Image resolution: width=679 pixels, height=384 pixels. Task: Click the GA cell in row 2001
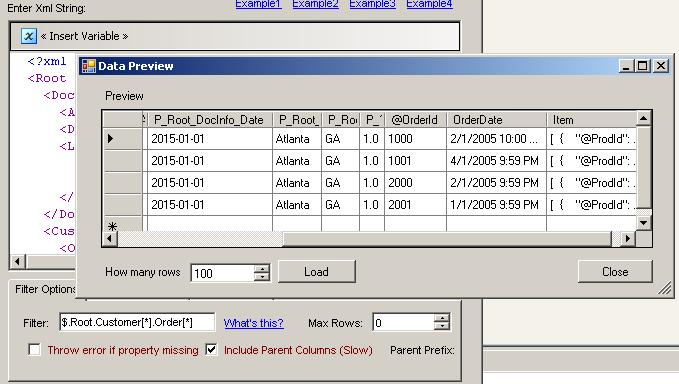340,204
